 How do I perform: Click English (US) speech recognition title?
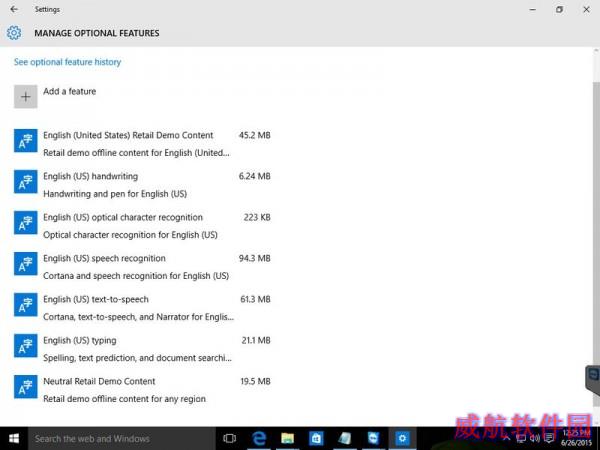pyautogui.click(x=104, y=258)
